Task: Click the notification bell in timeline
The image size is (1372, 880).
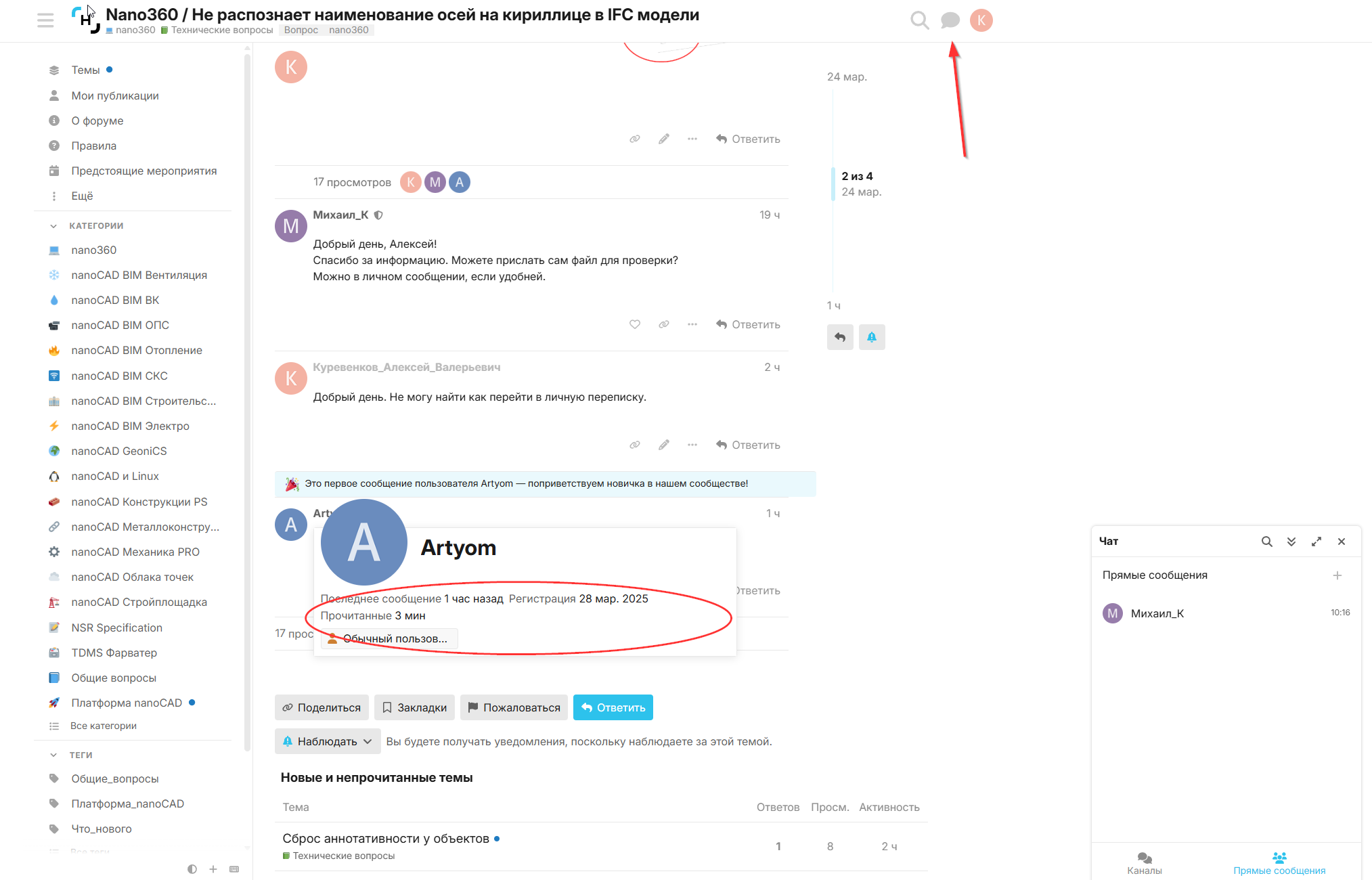Action: [x=872, y=337]
